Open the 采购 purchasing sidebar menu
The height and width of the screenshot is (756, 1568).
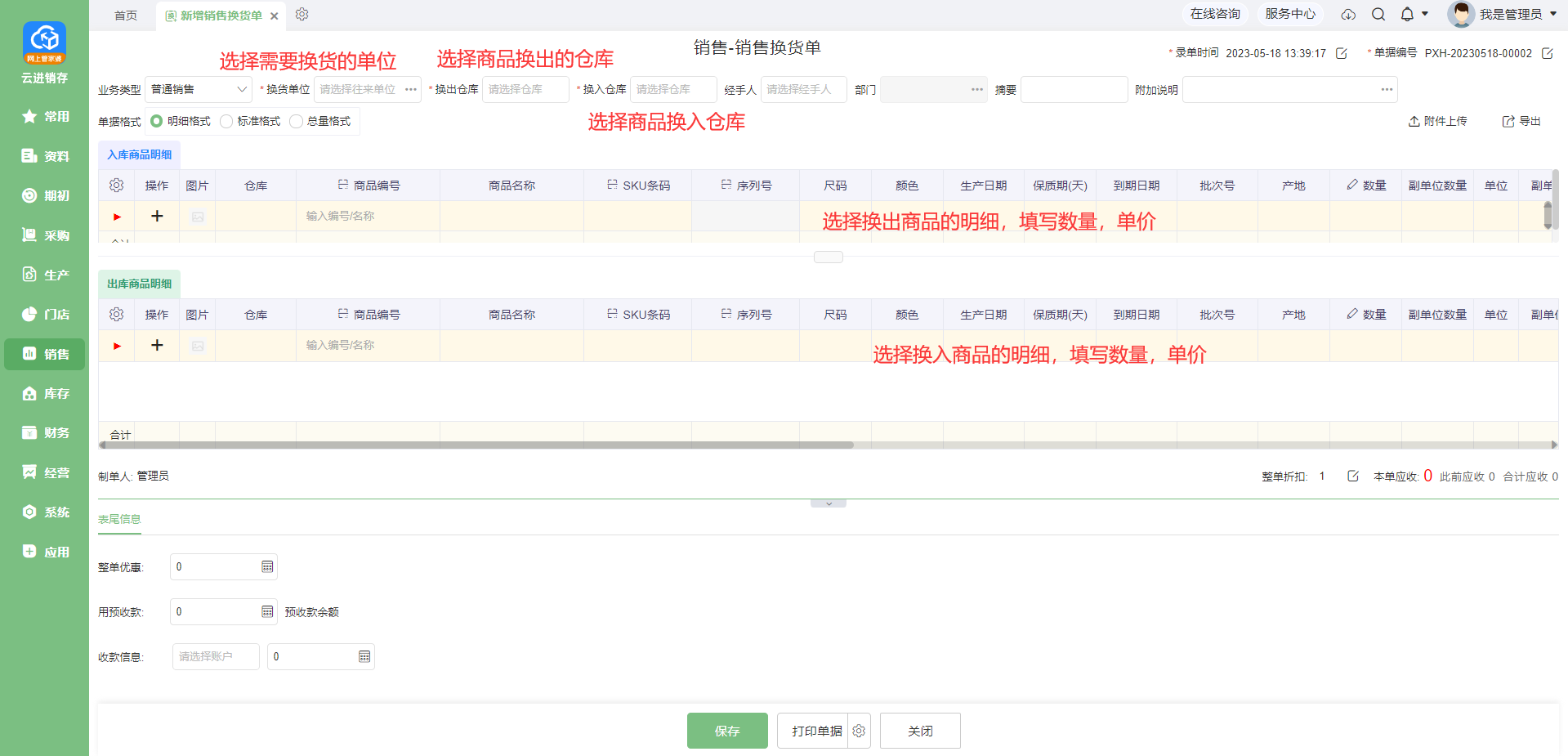[45, 235]
